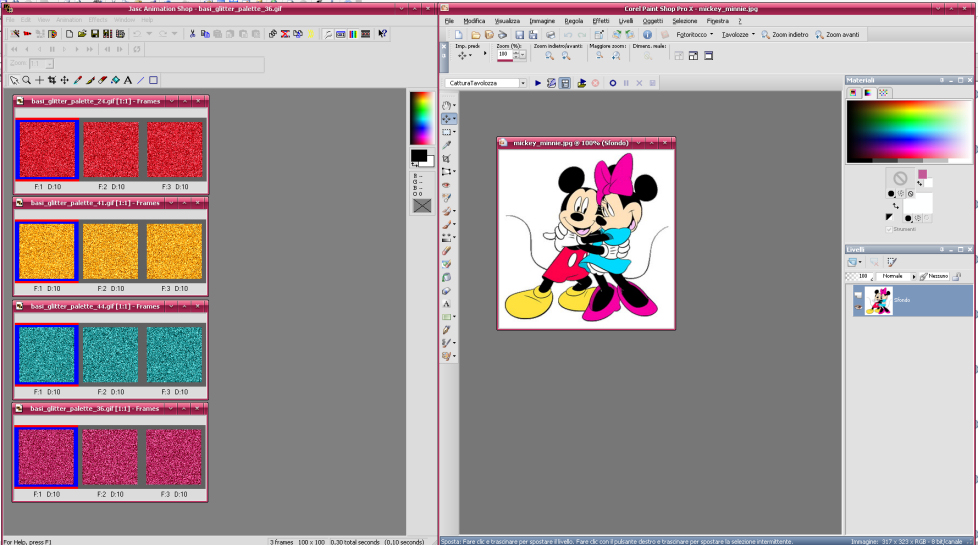Open Livelli menu in Paint Shop Pro
Image resolution: width=978 pixels, height=545 pixels.
click(626, 21)
